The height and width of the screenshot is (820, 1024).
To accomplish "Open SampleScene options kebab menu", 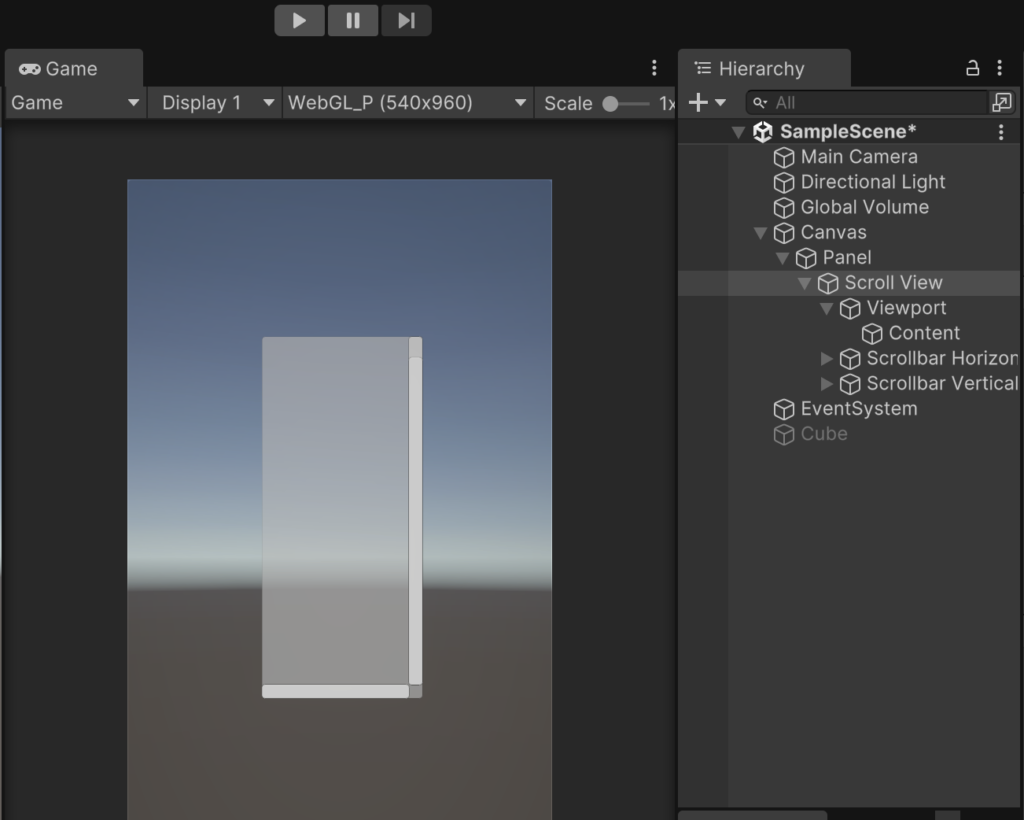I will (x=1001, y=132).
